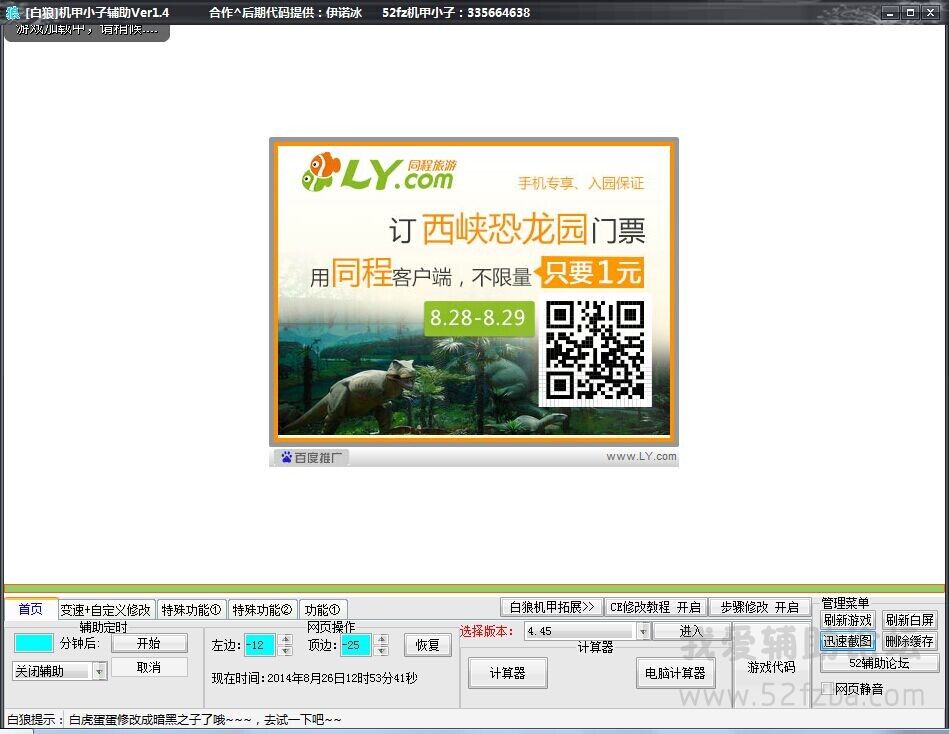The image size is (949, 734).
Task: Switch to the 特殊功能② tab
Action: click(x=262, y=610)
